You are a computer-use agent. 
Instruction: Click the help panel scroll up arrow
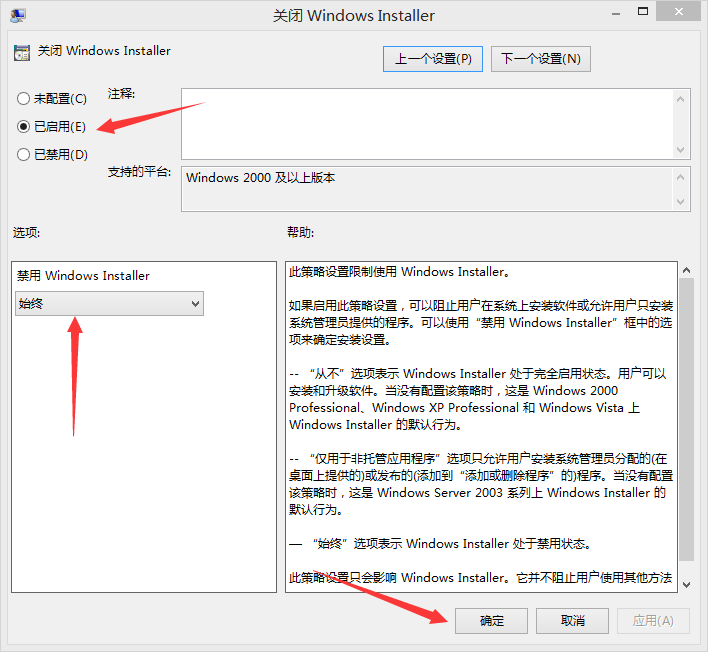point(686,270)
